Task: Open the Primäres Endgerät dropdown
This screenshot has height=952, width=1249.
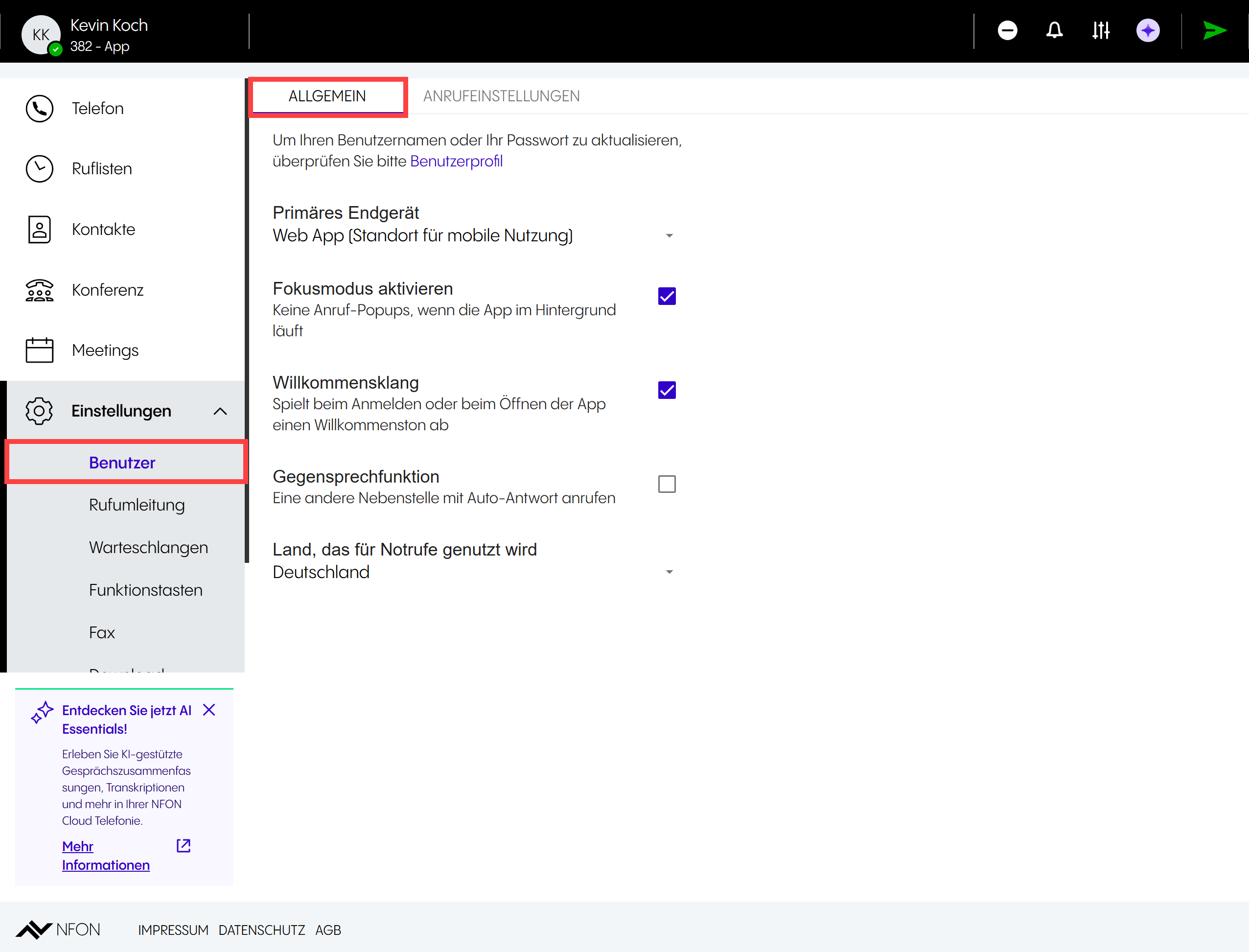Action: [669, 236]
